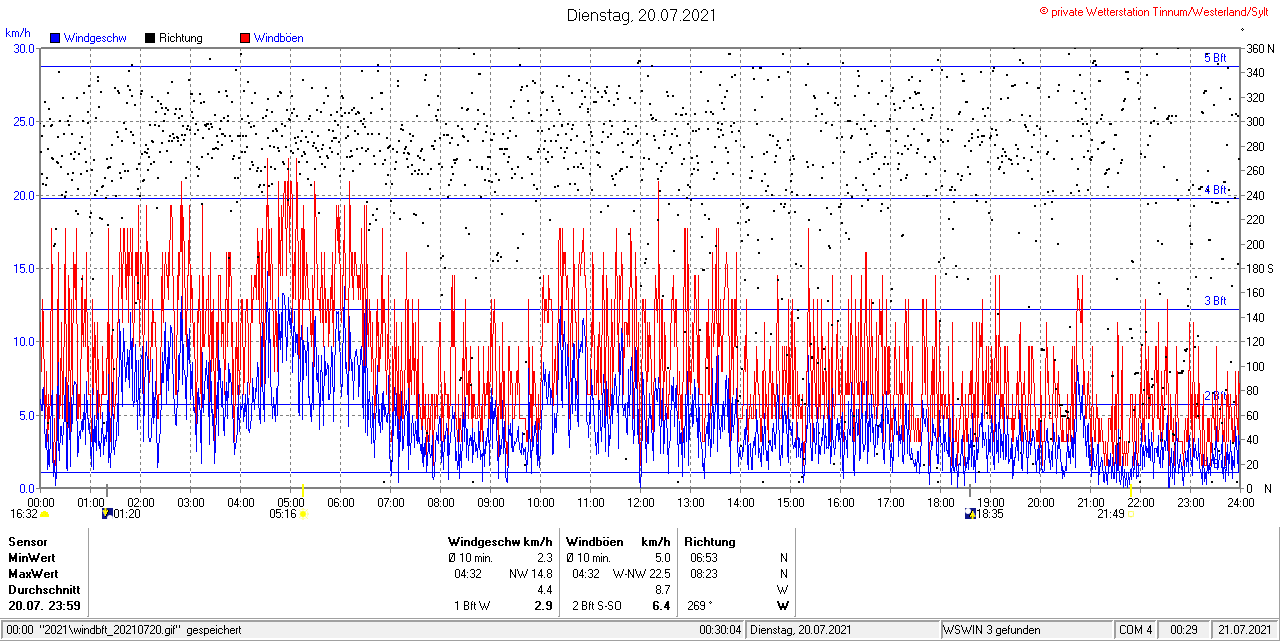This screenshot has width=1280, height=641.
Task: Click the 20.07. 23:59 row label
Action: (44, 605)
